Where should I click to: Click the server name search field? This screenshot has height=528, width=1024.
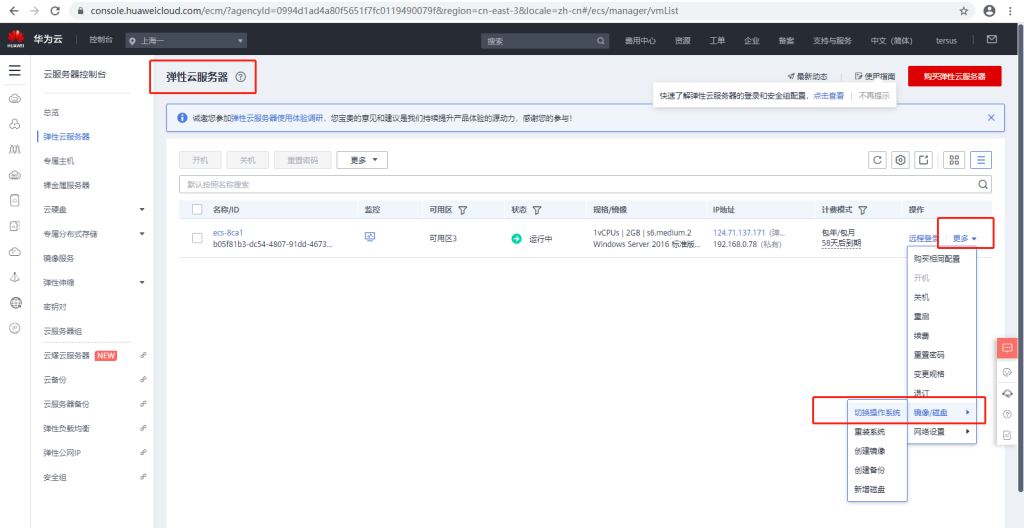point(585,184)
